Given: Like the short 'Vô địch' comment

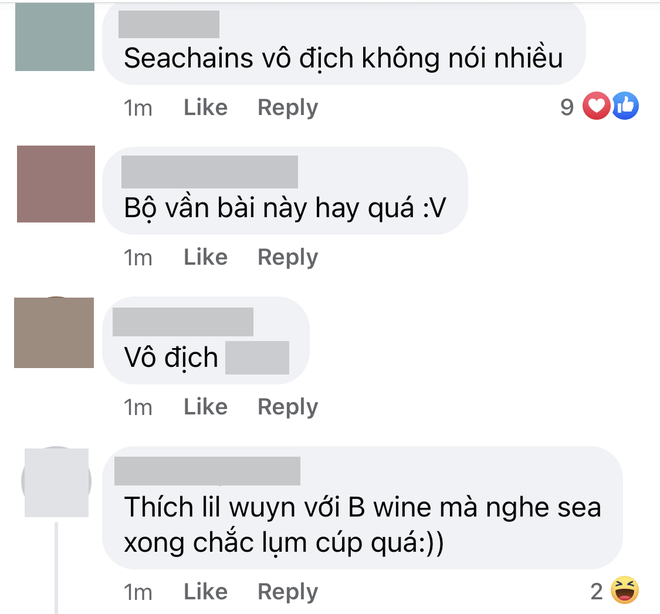Looking at the screenshot, I should click(x=205, y=407).
